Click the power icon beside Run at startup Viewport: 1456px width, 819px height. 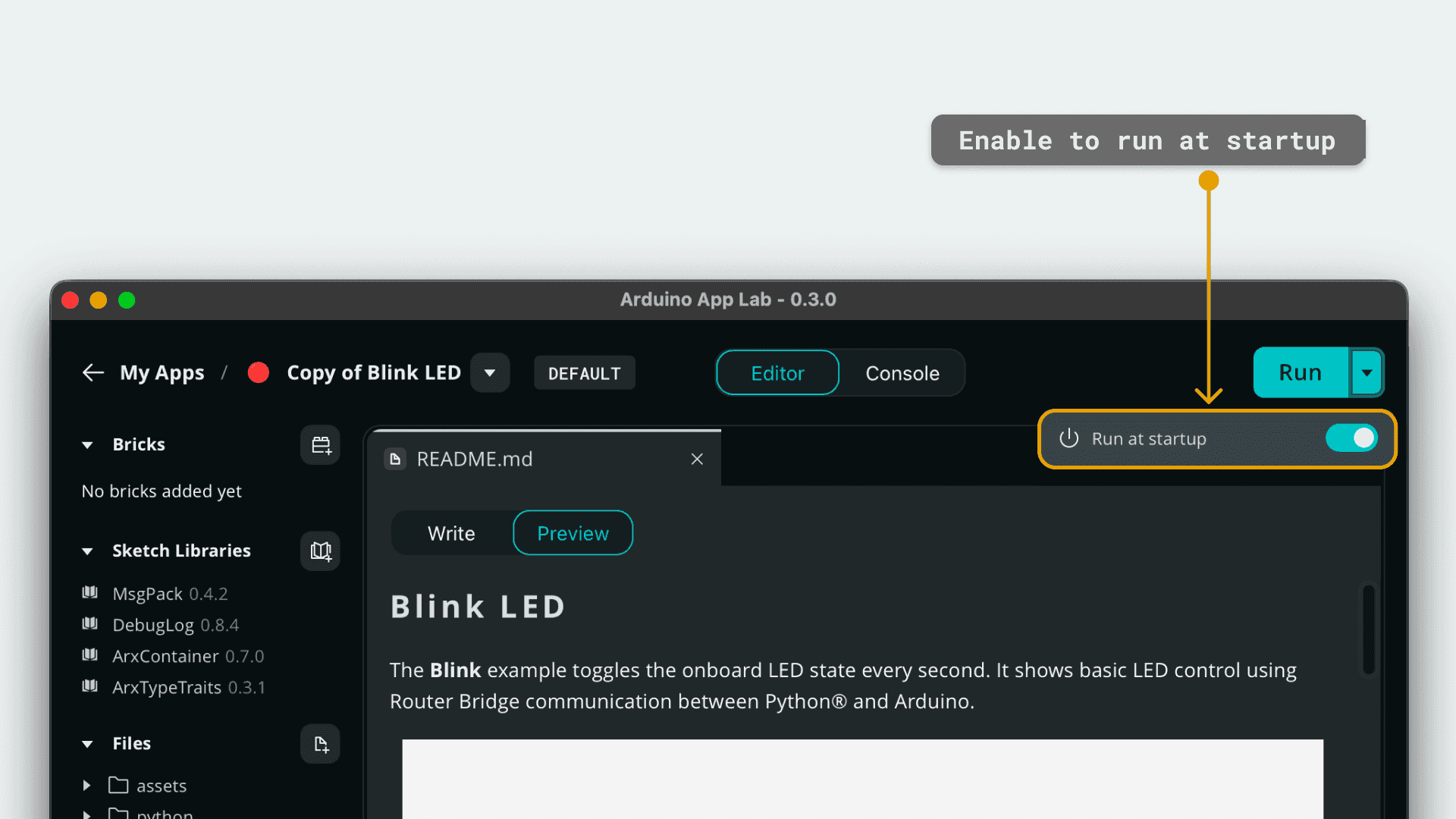tap(1069, 438)
